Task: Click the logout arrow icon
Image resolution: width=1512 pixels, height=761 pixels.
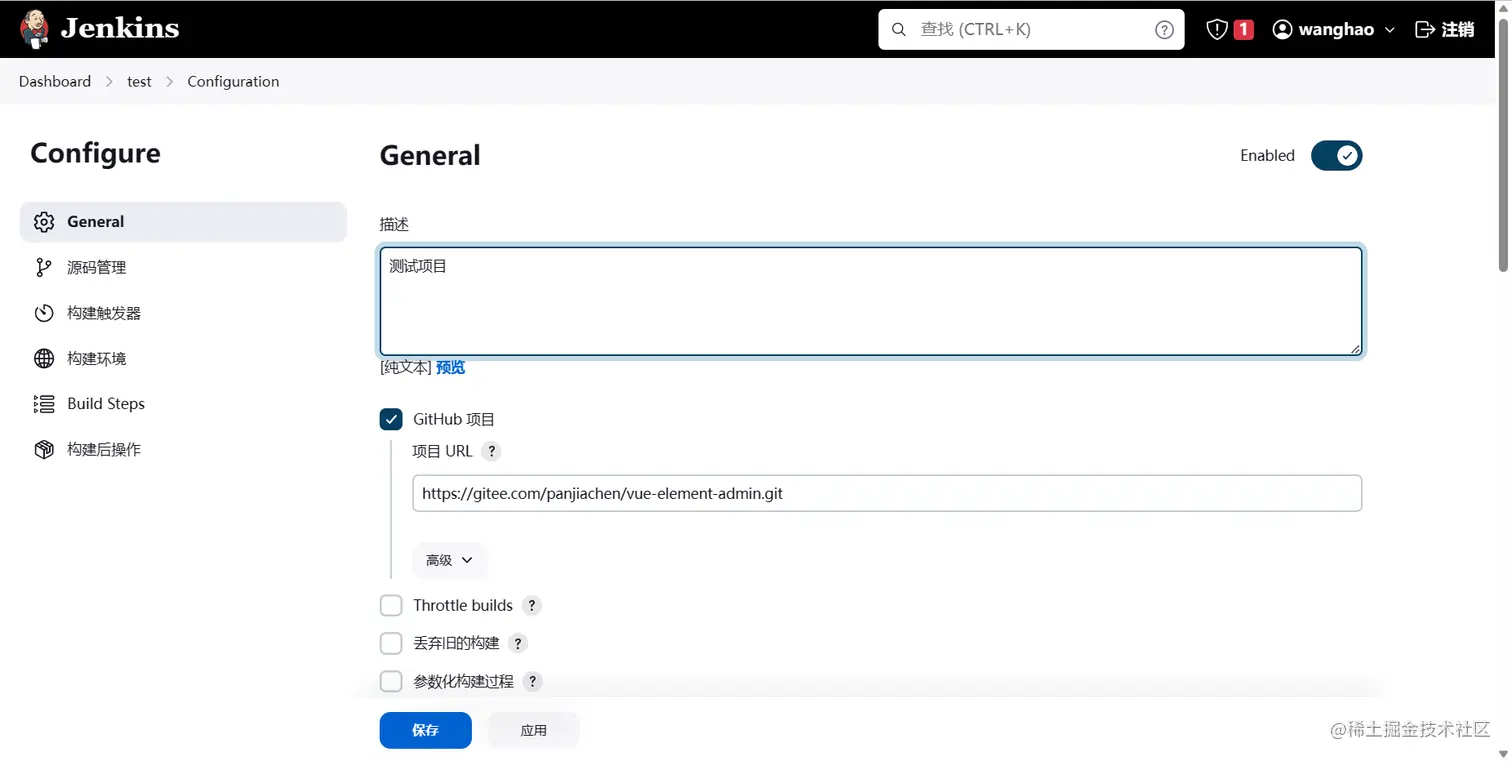Action: click(1425, 30)
